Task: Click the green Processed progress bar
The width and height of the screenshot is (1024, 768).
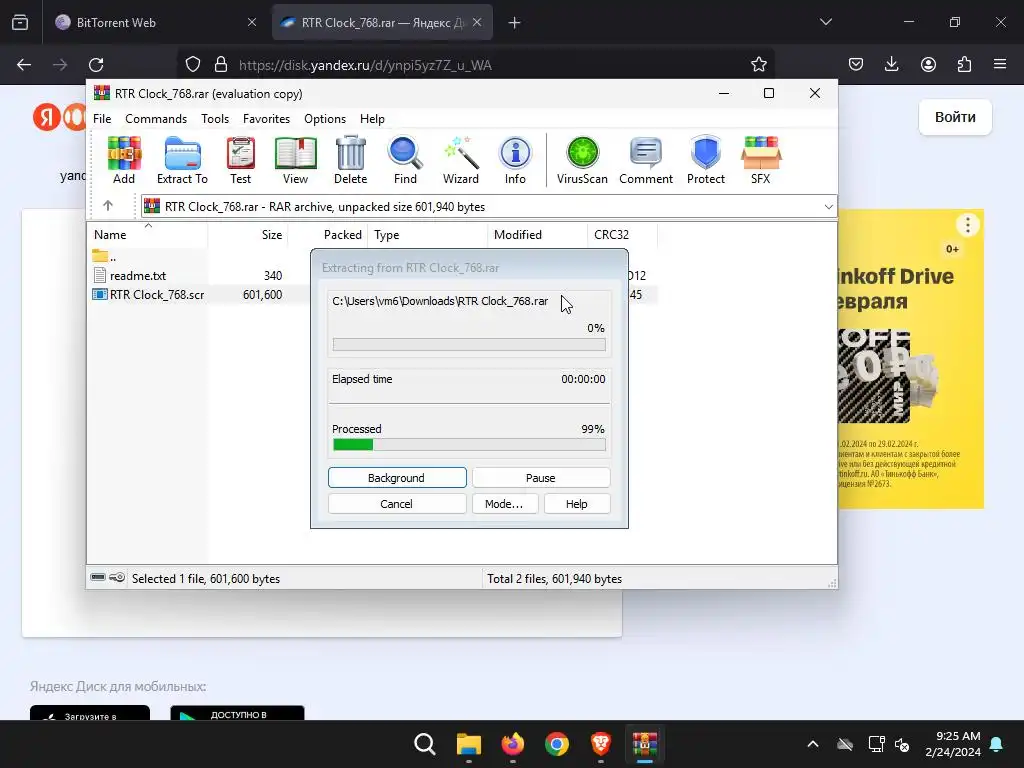Action: point(469,445)
